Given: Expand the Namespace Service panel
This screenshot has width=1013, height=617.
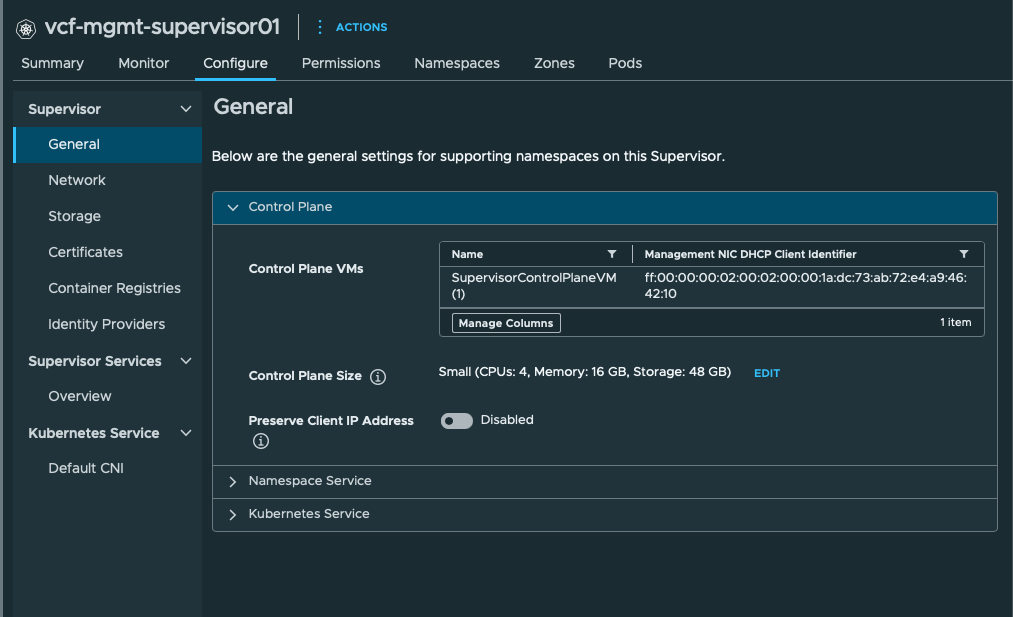Looking at the screenshot, I should 605,481.
